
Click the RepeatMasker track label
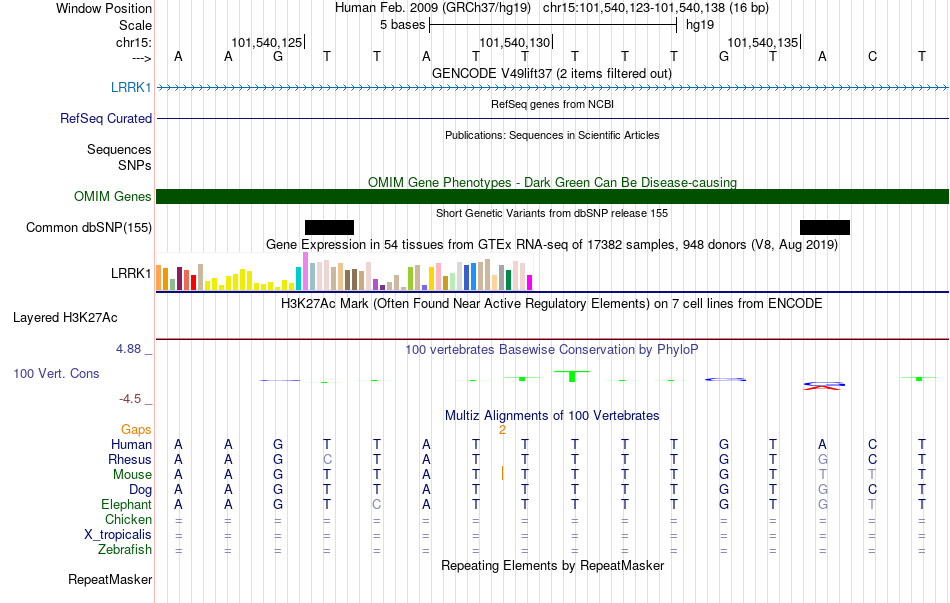point(110,579)
